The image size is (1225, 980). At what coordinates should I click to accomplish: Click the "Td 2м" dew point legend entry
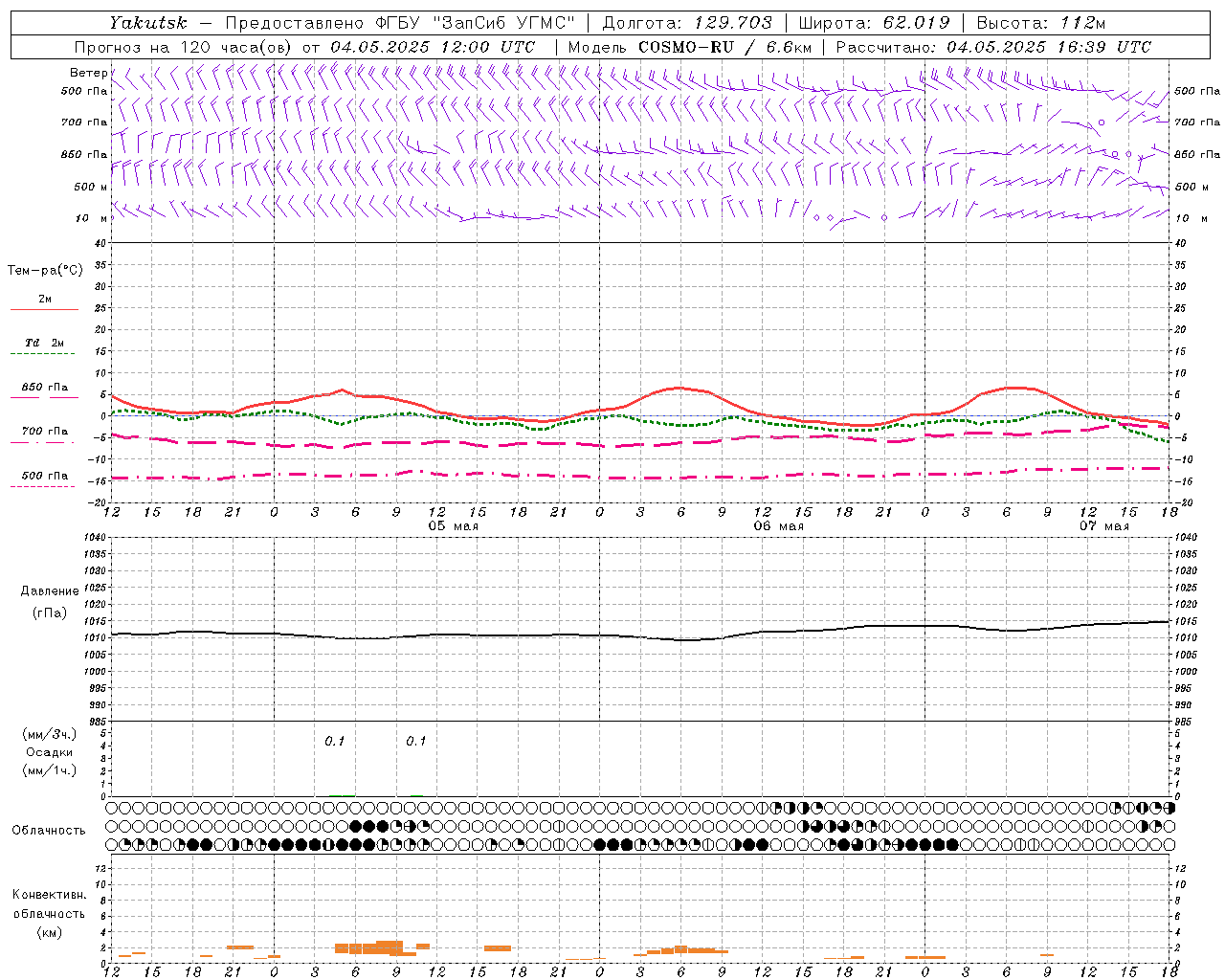(x=44, y=343)
